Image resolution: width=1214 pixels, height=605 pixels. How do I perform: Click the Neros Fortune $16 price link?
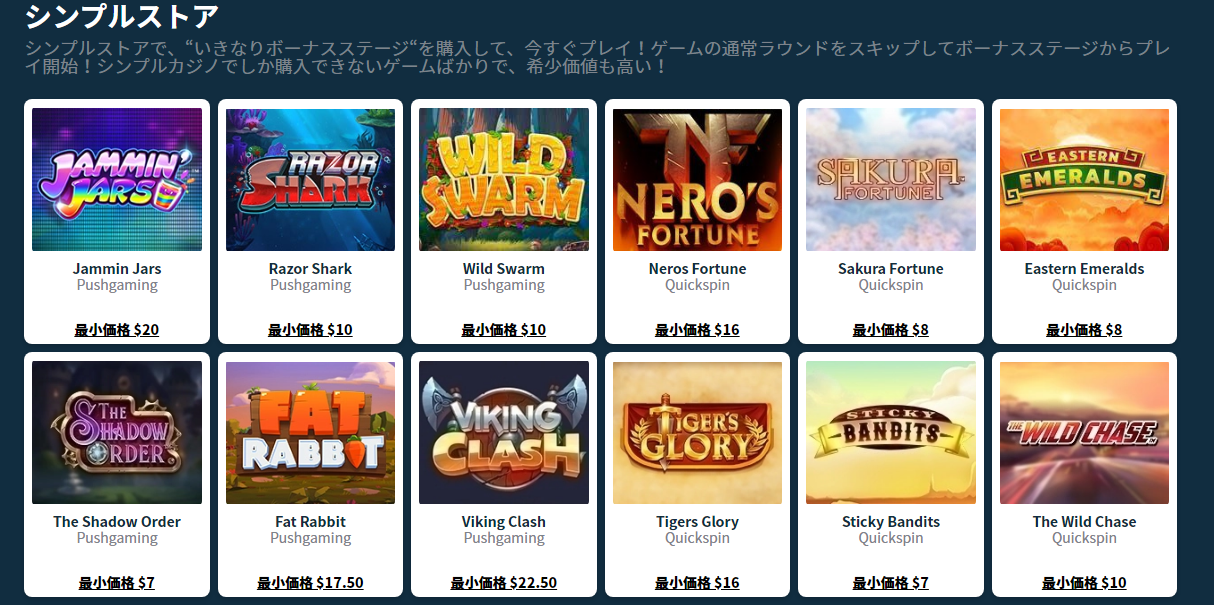pos(697,330)
